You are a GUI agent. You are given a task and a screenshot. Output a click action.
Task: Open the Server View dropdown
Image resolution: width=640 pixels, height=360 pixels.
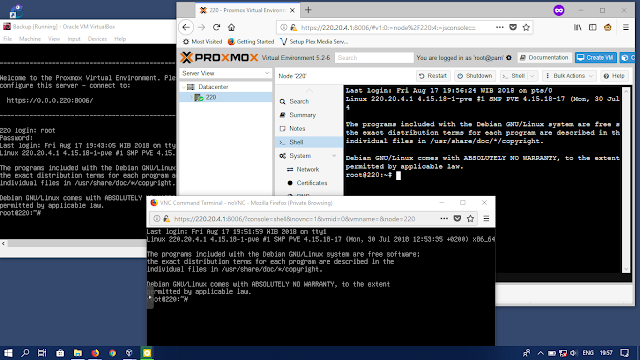(226, 73)
